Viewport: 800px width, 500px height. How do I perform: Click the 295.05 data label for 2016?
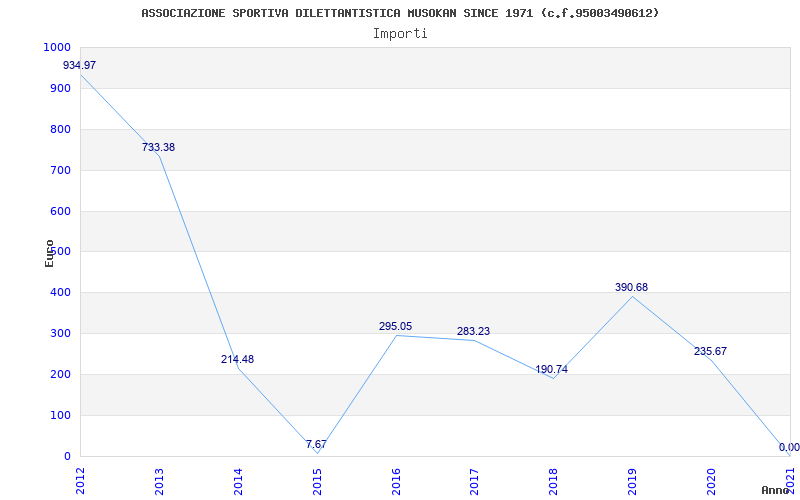click(x=395, y=327)
